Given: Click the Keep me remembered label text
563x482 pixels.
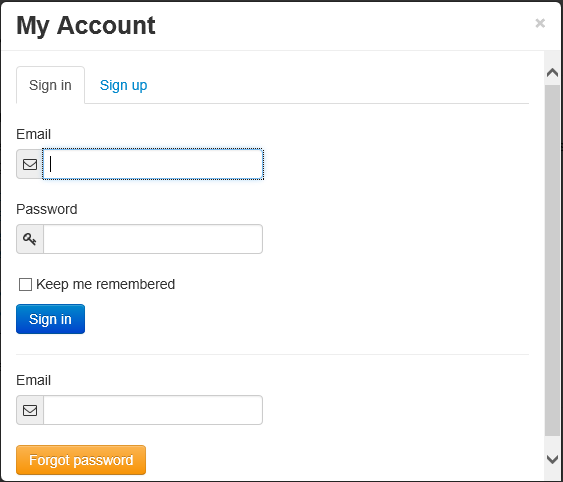Looking at the screenshot, I should (105, 284).
